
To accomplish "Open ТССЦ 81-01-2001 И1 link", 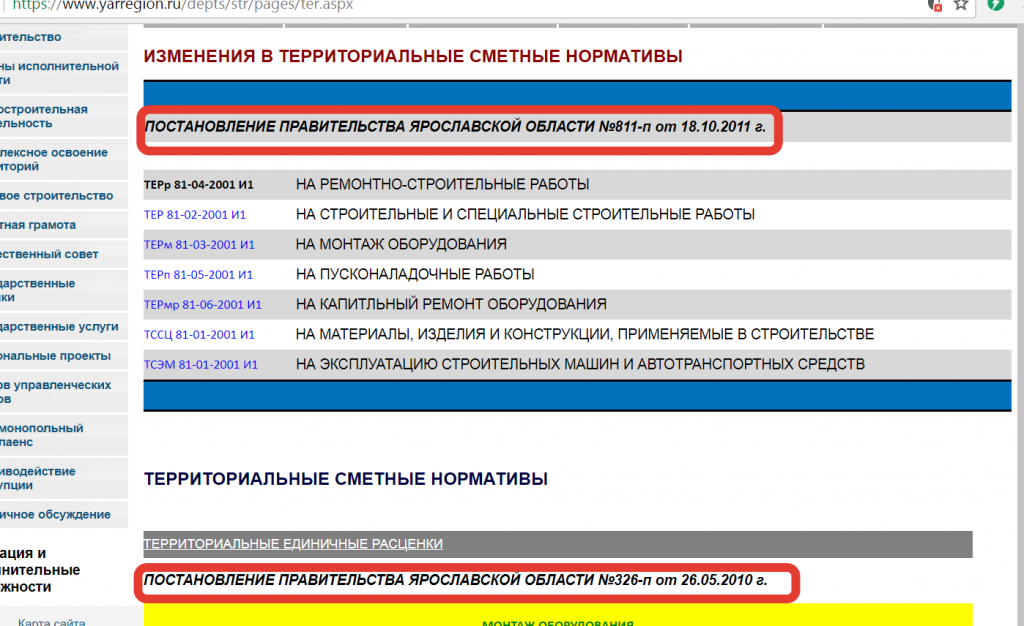I will tap(200, 335).
